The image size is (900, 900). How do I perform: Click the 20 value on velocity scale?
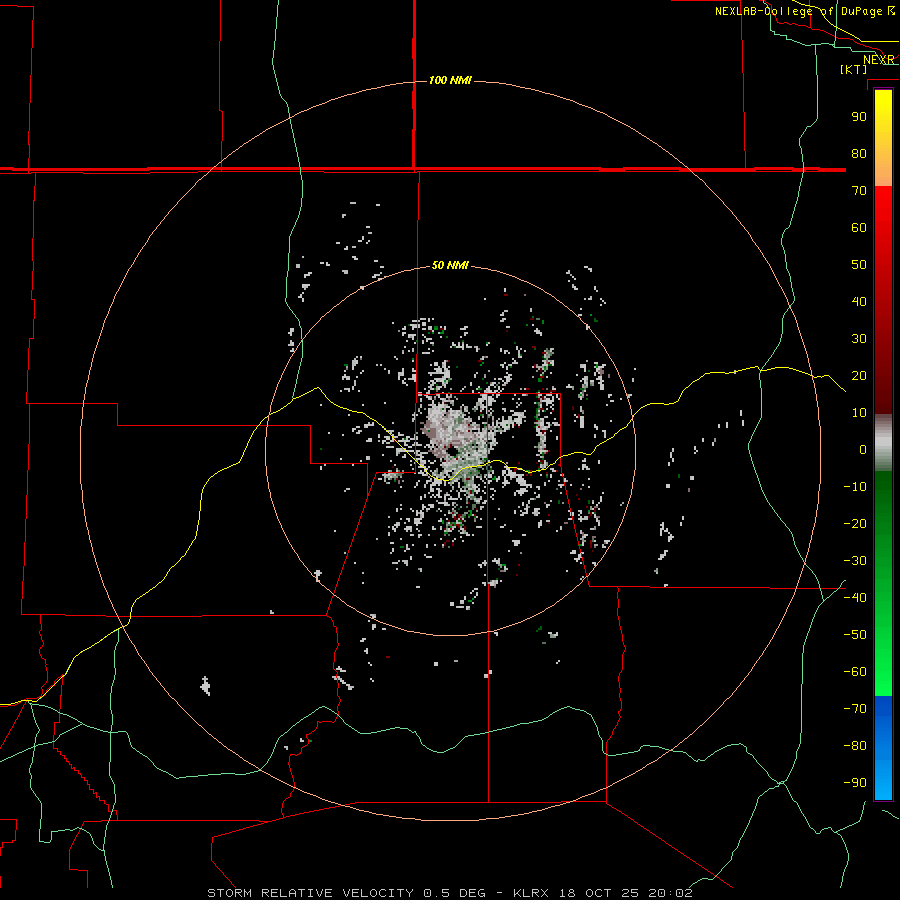point(859,375)
